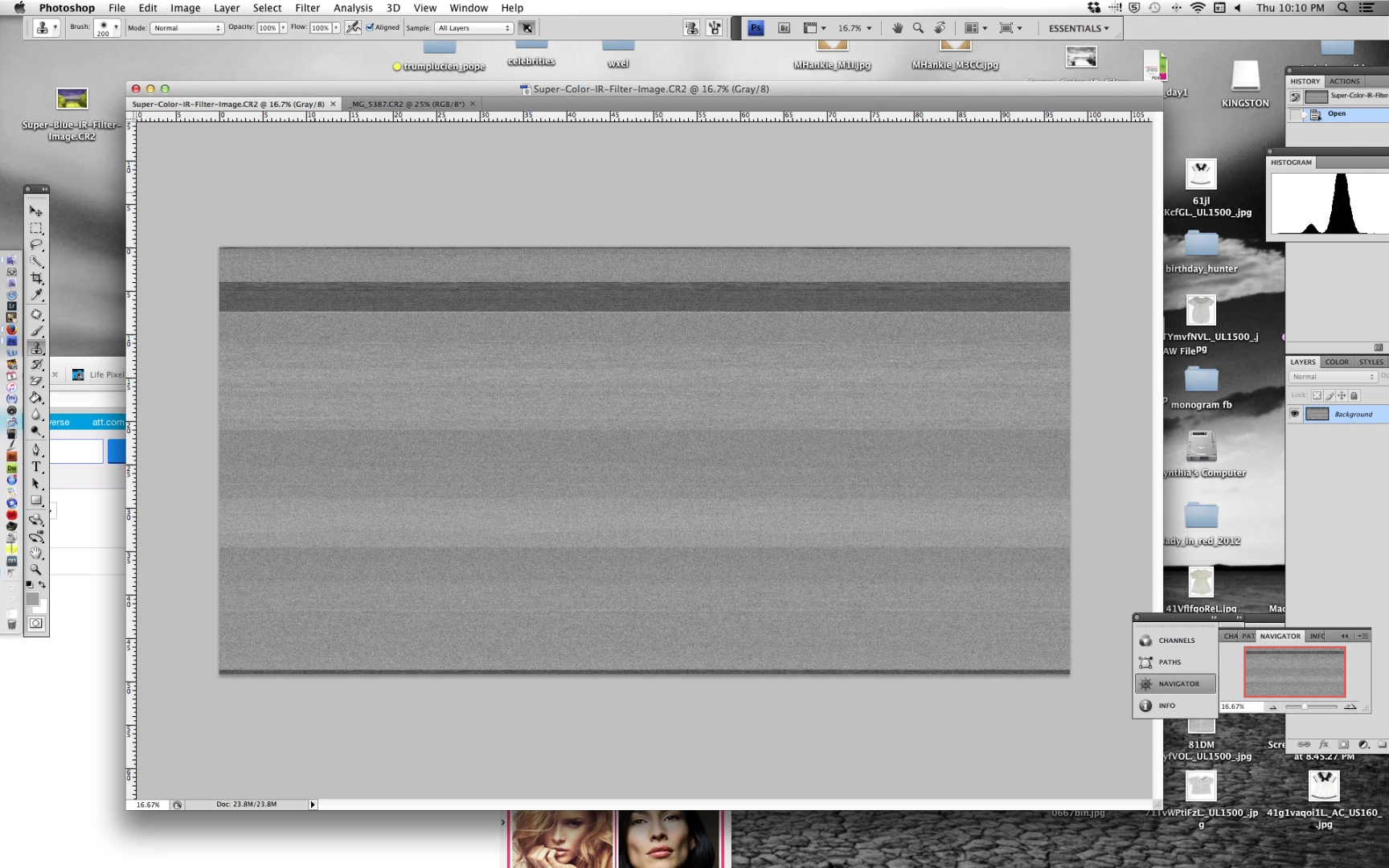Toggle lock image pixels

pyautogui.click(x=1330, y=395)
